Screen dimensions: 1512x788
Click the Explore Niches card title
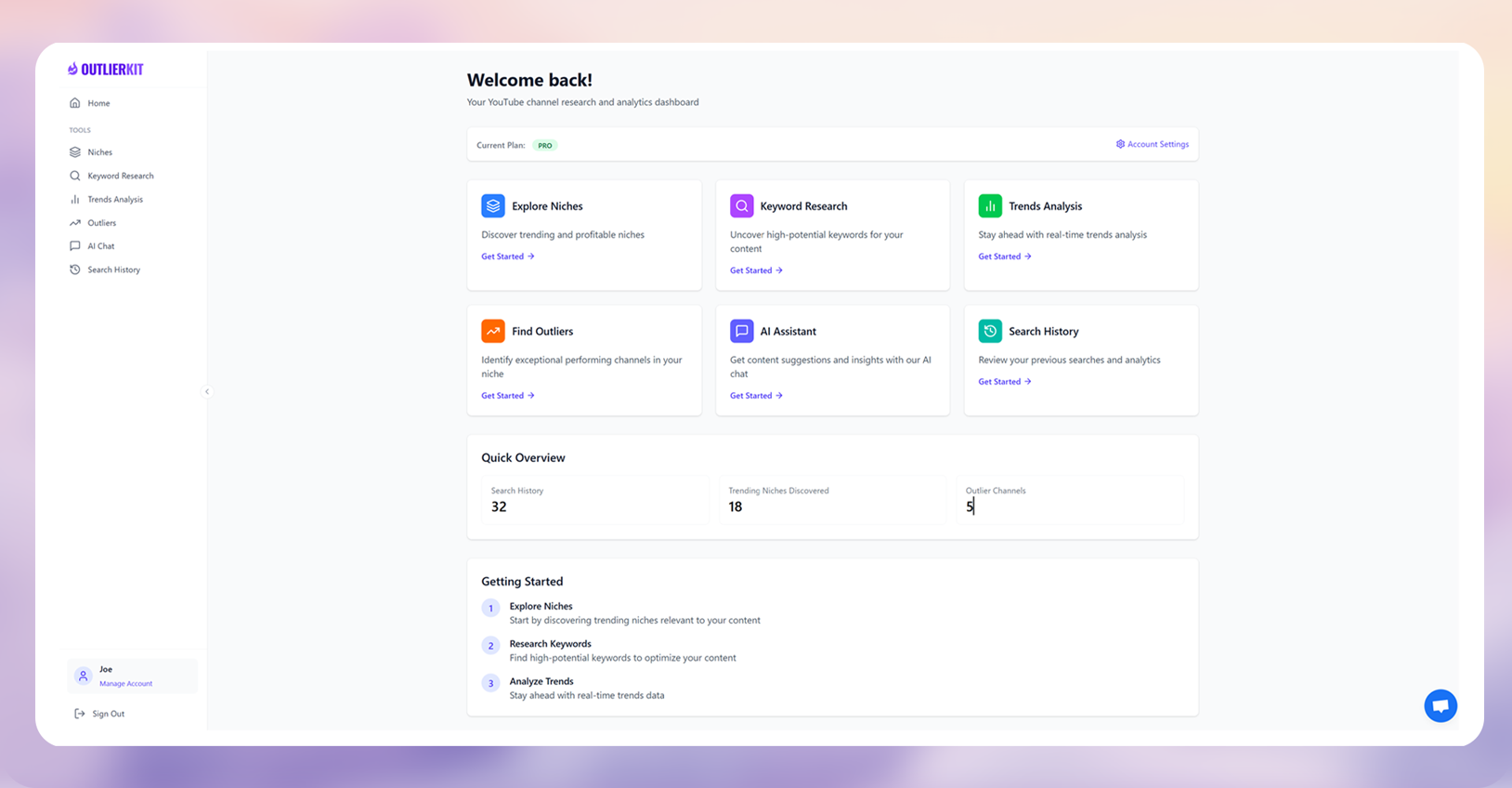tap(548, 206)
